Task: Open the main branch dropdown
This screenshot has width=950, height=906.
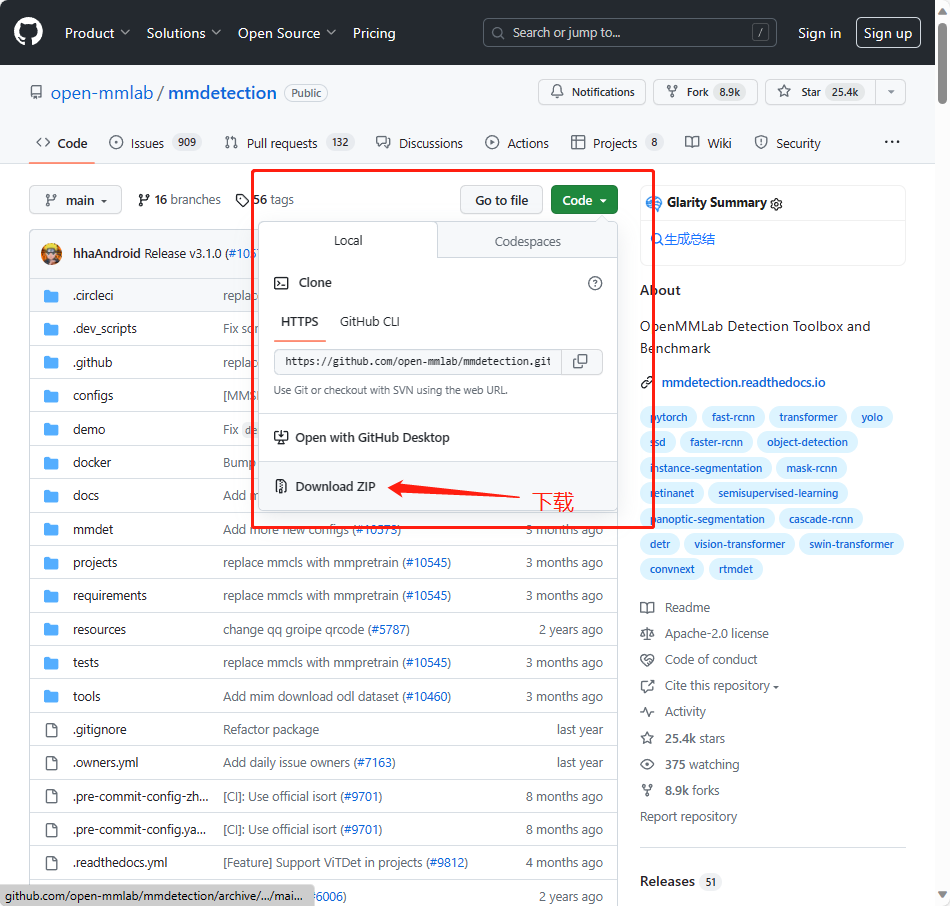Action: point(75,200)
